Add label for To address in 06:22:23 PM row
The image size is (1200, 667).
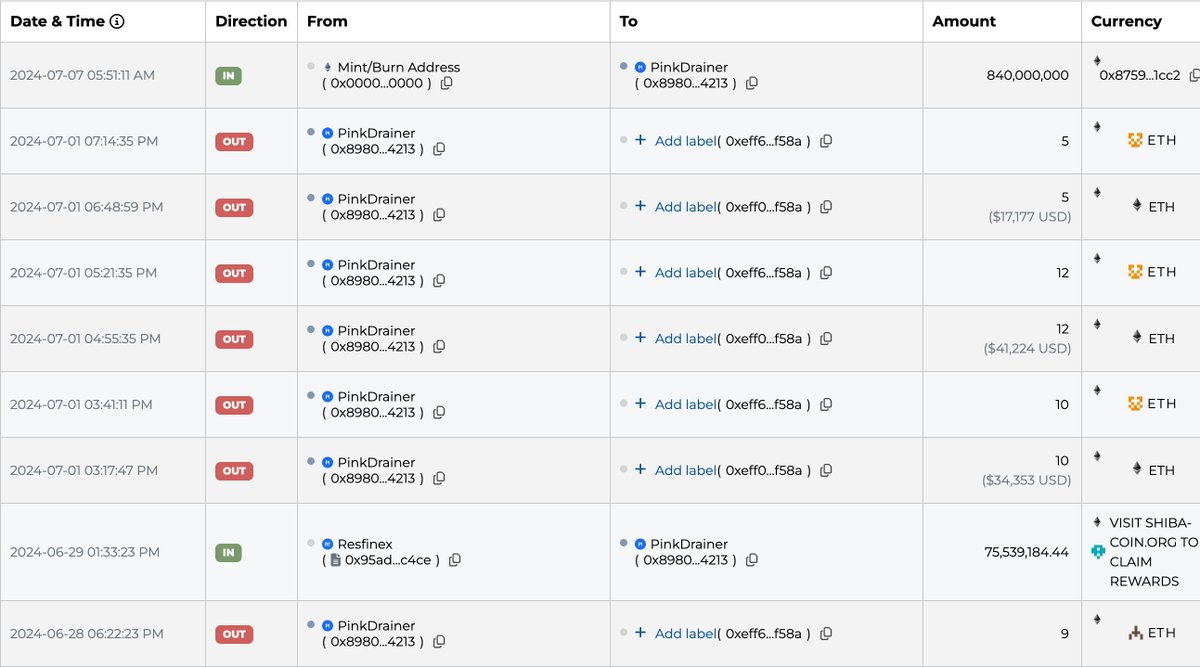pos(685,634)
